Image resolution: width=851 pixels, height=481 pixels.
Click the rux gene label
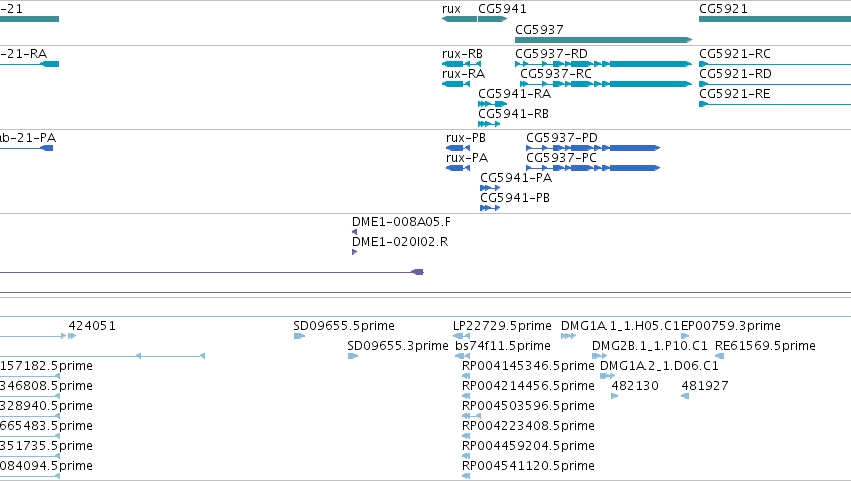pos(451,9)
